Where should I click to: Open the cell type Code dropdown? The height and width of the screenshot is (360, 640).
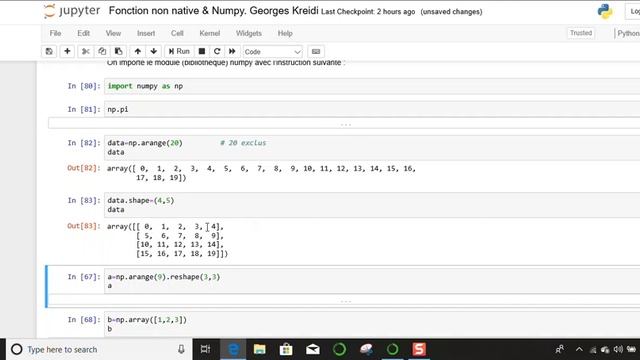coord(272,52)
